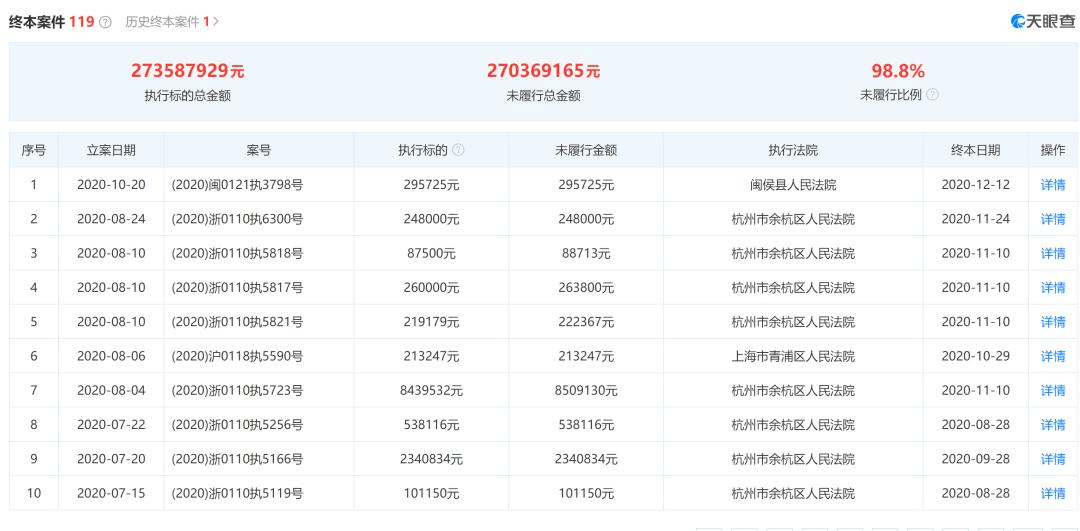Image resolution: width=1080 pixels, height=531 pixels.
Task: Expand the chevron arrow after 历史终本案件 1
Action: click(x=216, y=22)
